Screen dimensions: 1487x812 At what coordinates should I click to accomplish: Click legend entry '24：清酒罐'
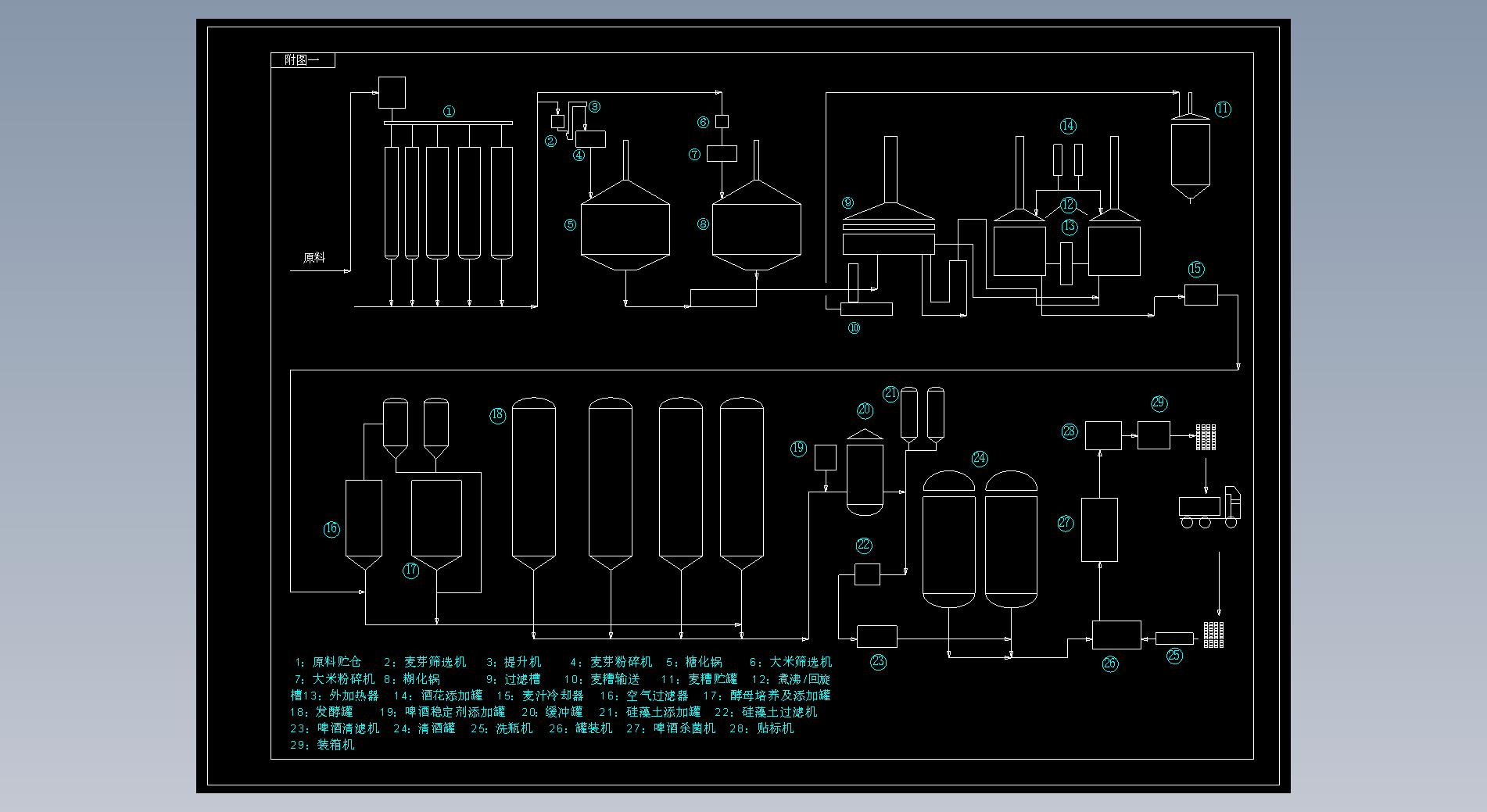425,728
